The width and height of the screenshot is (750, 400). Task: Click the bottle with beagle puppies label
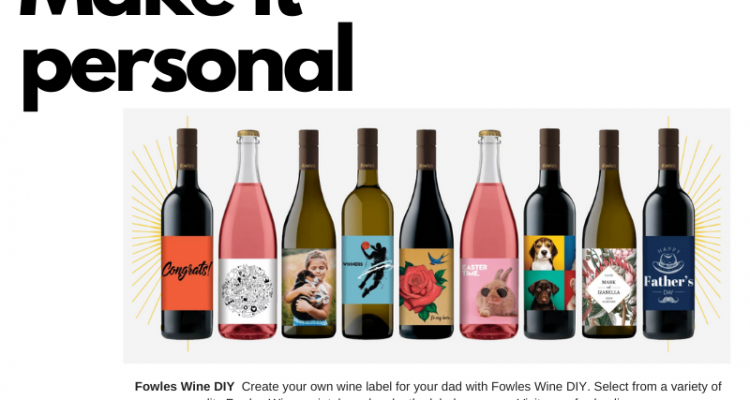tap(550, 233)
